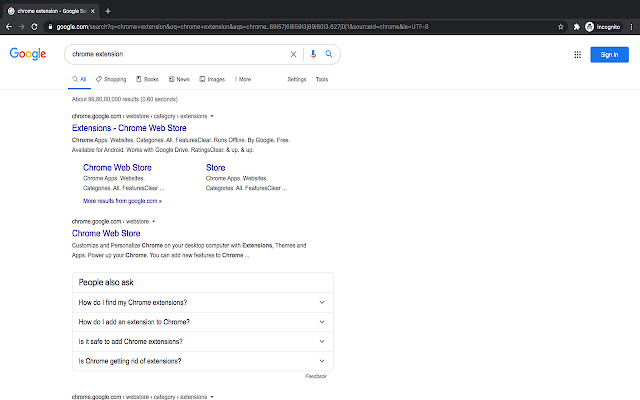This screenshot has height=400, width=640.
Task: Bookmark this page with the star icon
Action: [x=561, y=27]
